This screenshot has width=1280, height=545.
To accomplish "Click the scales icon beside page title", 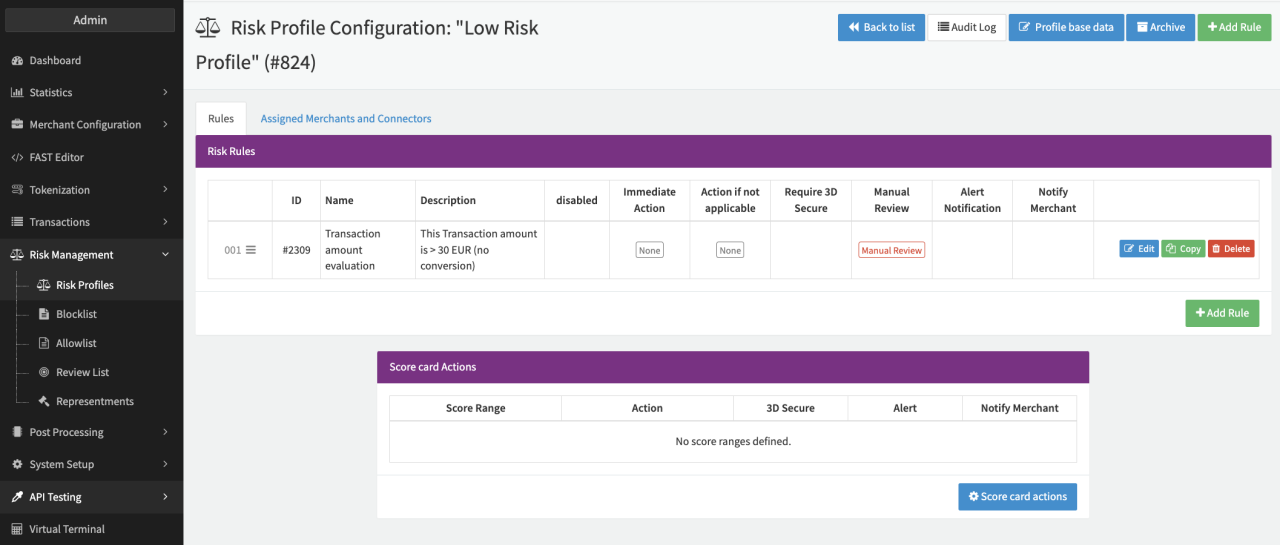I will pos(208,28).
